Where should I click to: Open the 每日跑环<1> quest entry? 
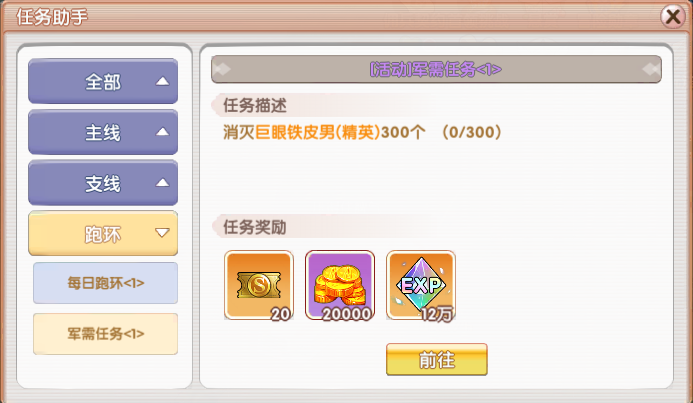click(x=106, y=283)
